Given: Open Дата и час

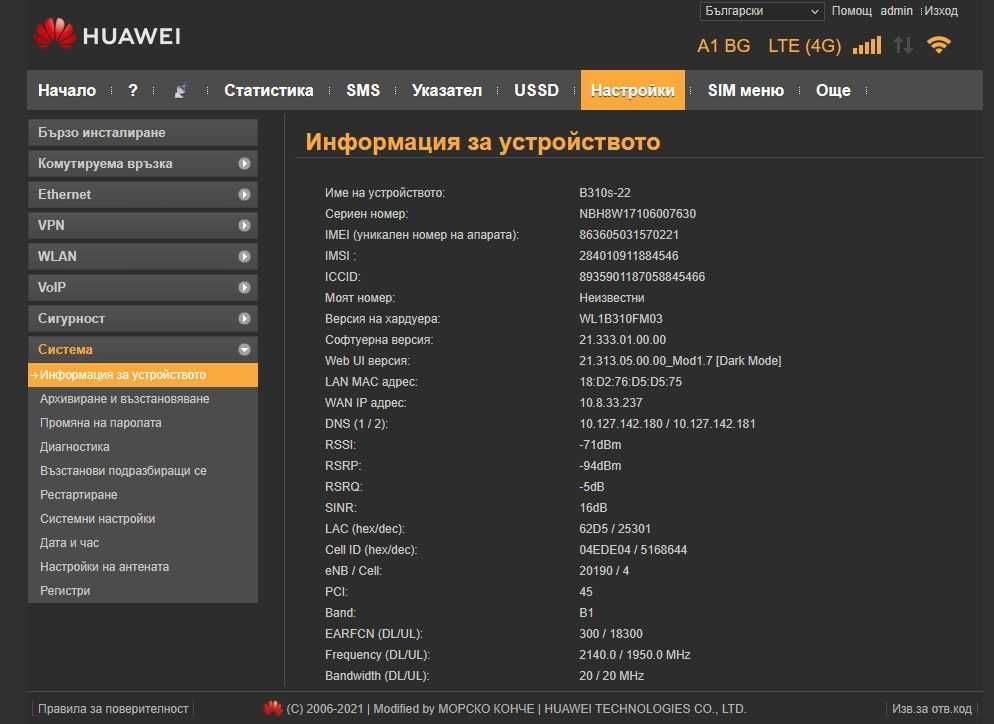Looking at the screenshot, I should click(x=70, y=543).
